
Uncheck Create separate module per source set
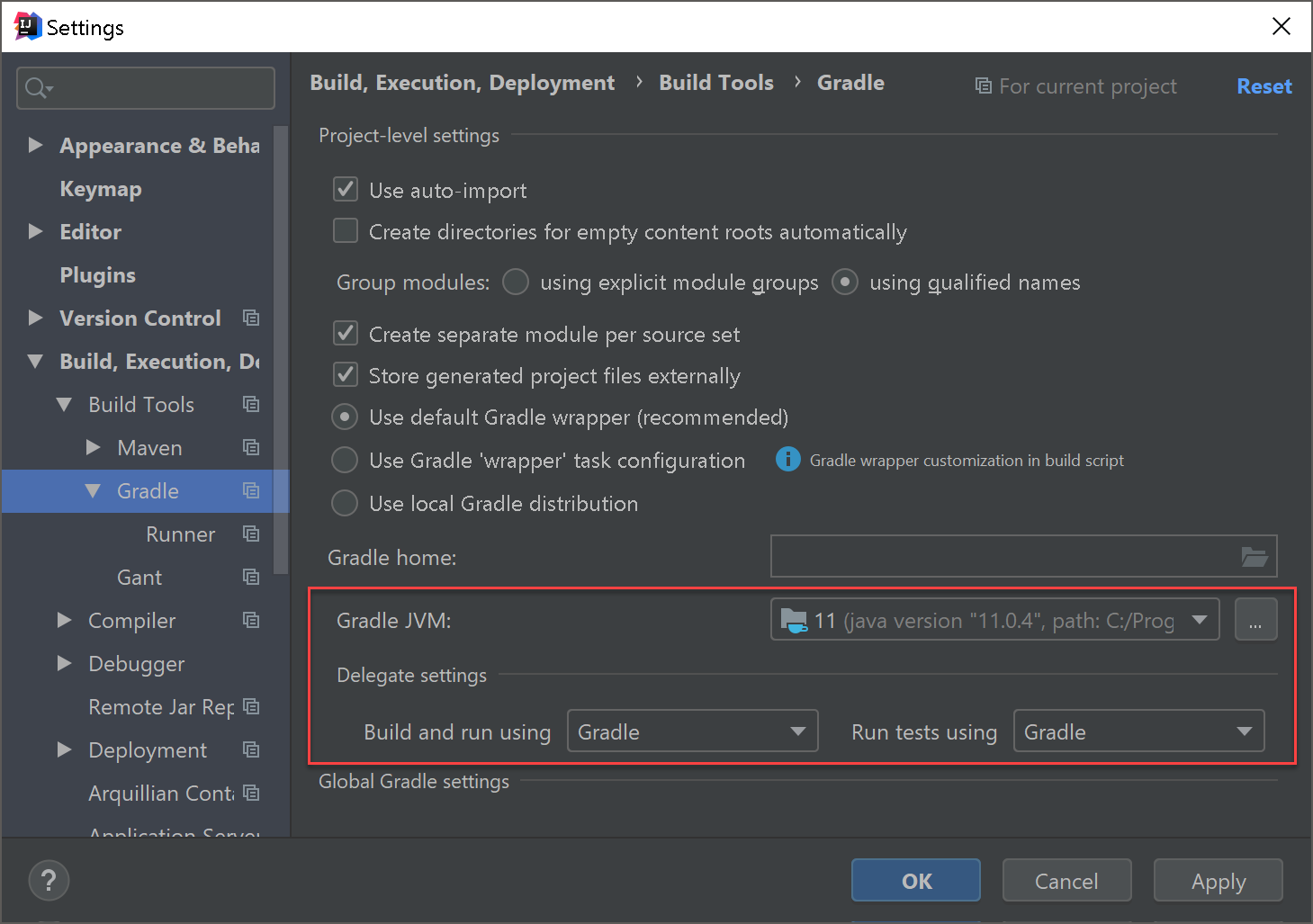(346, 333)
